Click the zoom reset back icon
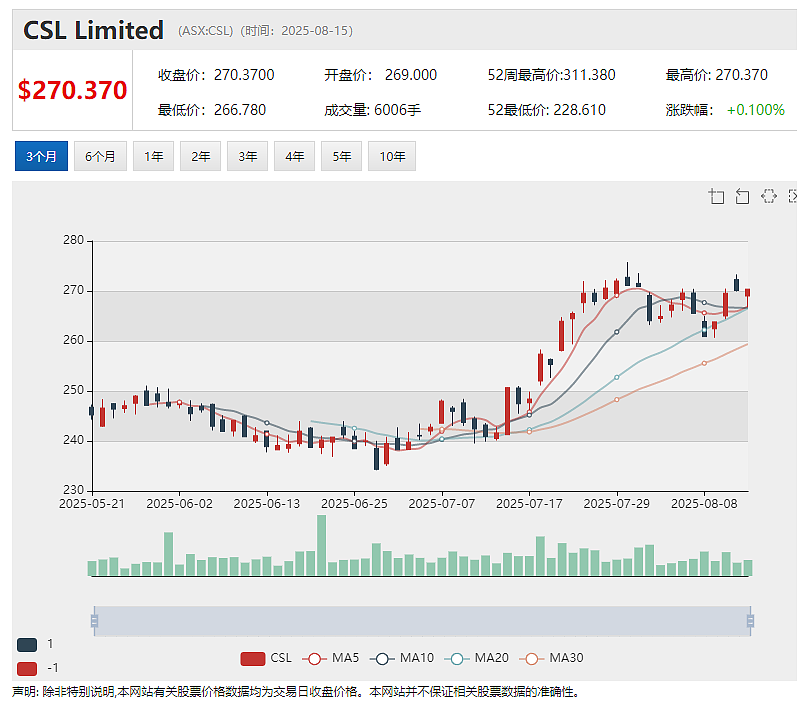Screen dimensions: 811x710 point(742,196)
